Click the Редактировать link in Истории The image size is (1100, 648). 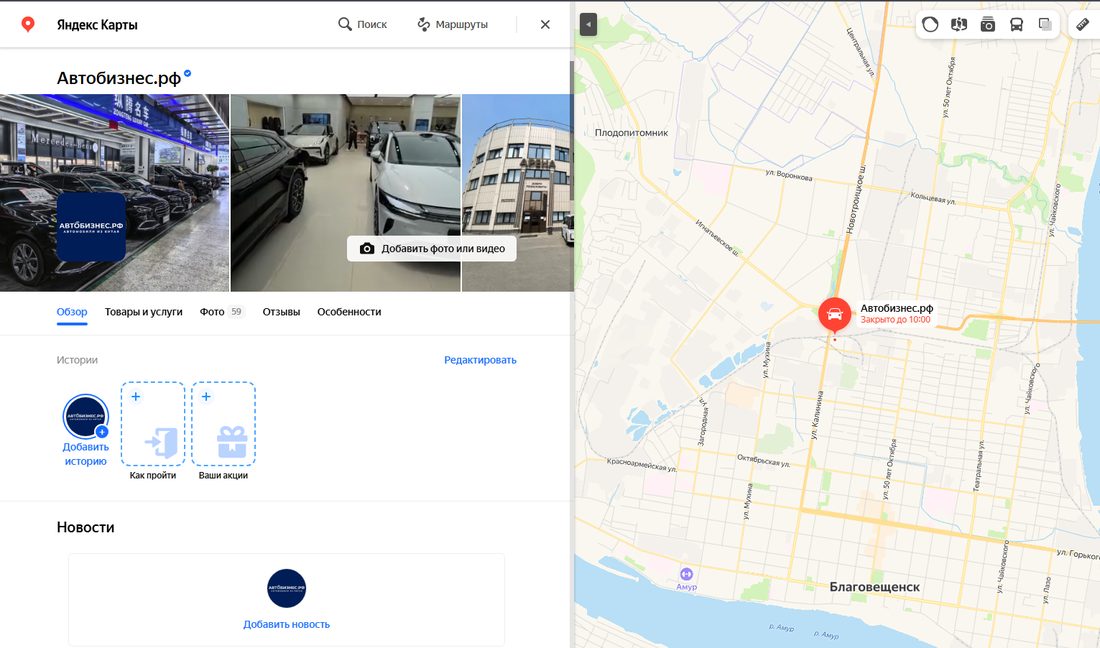pos(480,360)
